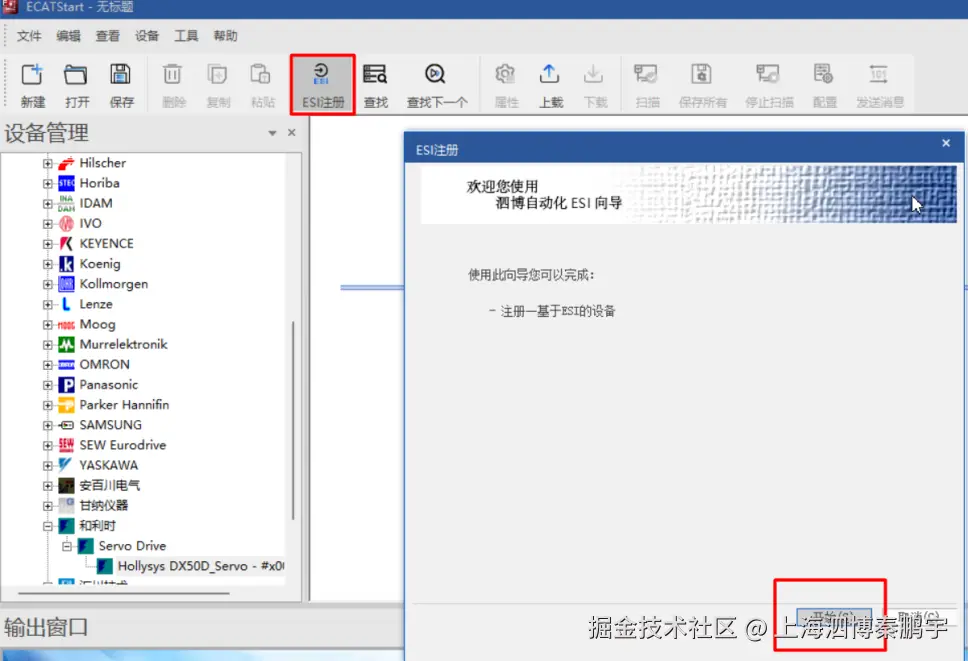Create a new project with 新建 icon

(x=32, y=78)
